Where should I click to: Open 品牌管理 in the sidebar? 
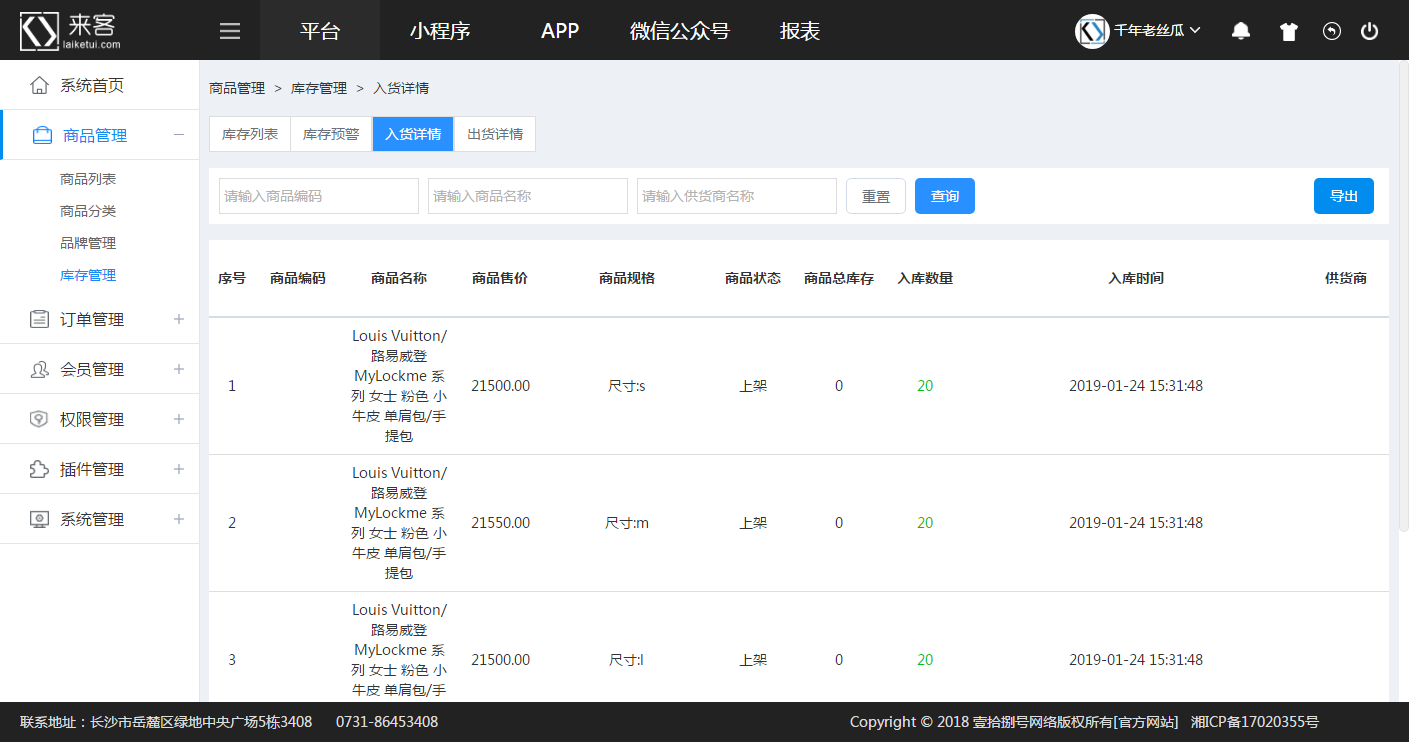pos(88,243)
